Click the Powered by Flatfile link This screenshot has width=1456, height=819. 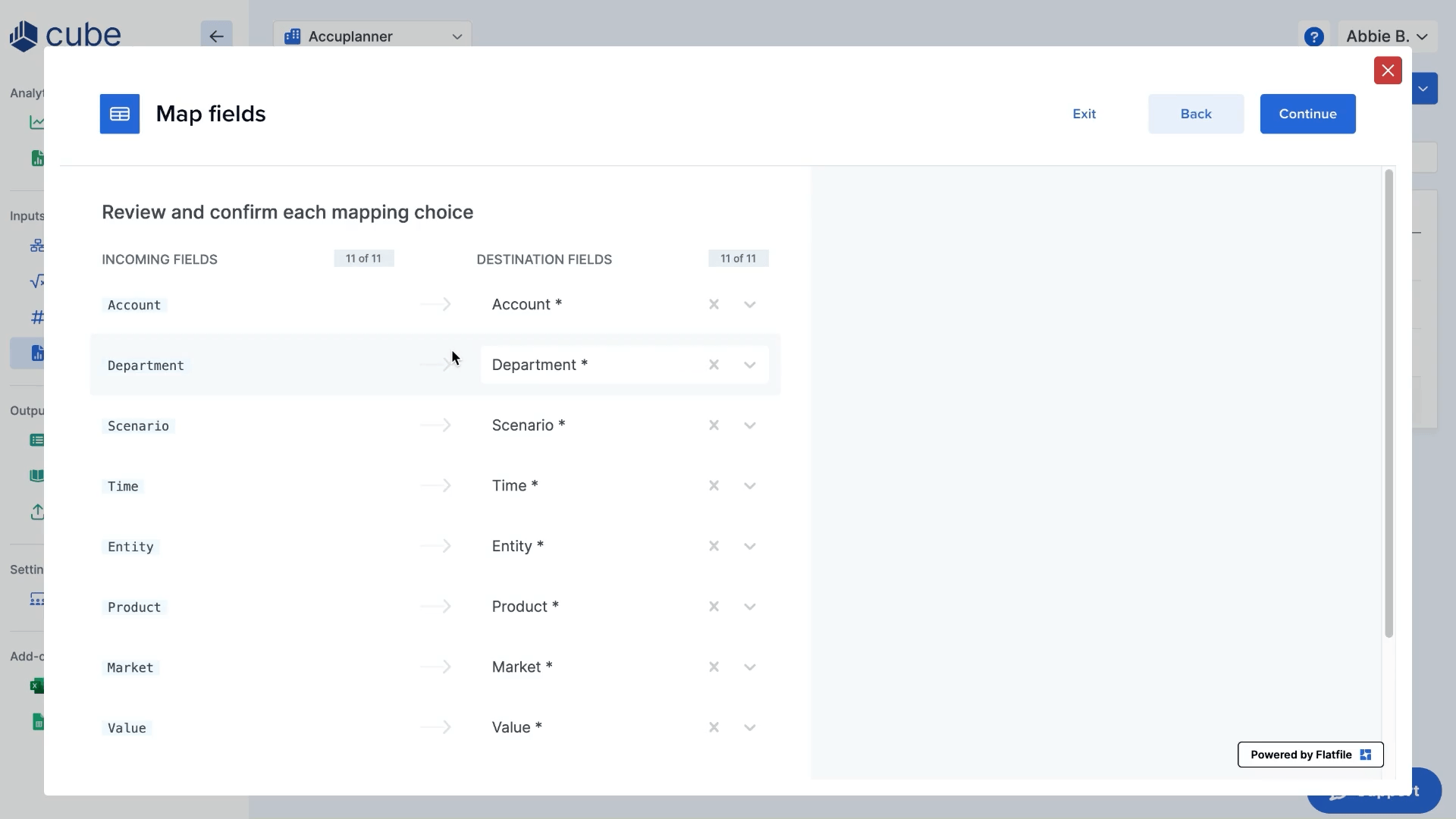click(1310, 755)
